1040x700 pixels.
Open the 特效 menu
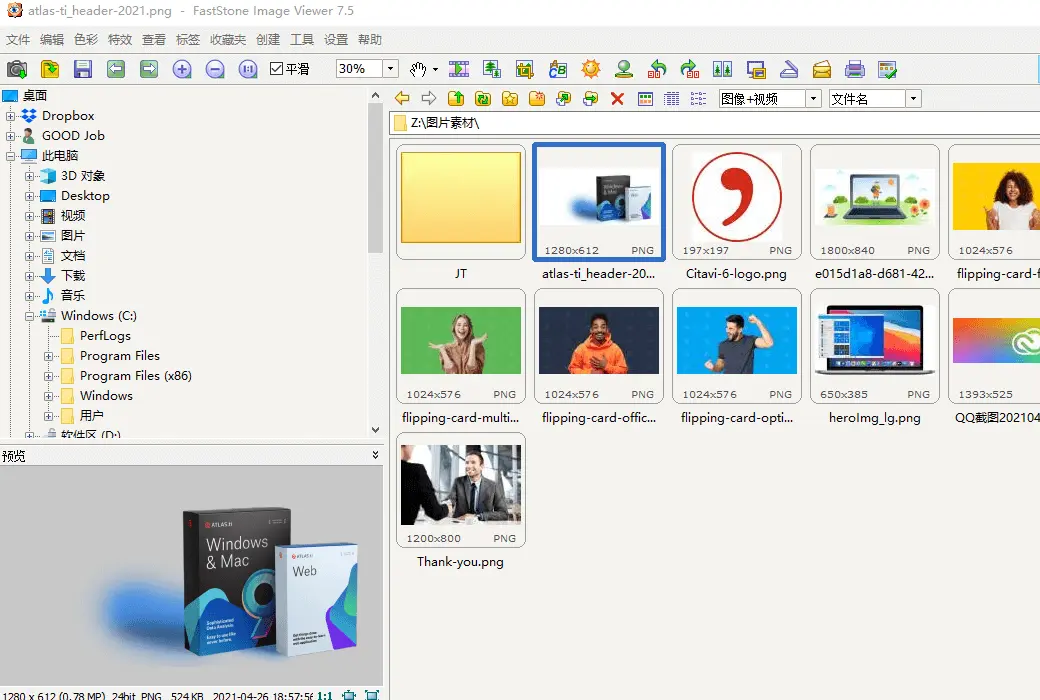coord(120,40)
